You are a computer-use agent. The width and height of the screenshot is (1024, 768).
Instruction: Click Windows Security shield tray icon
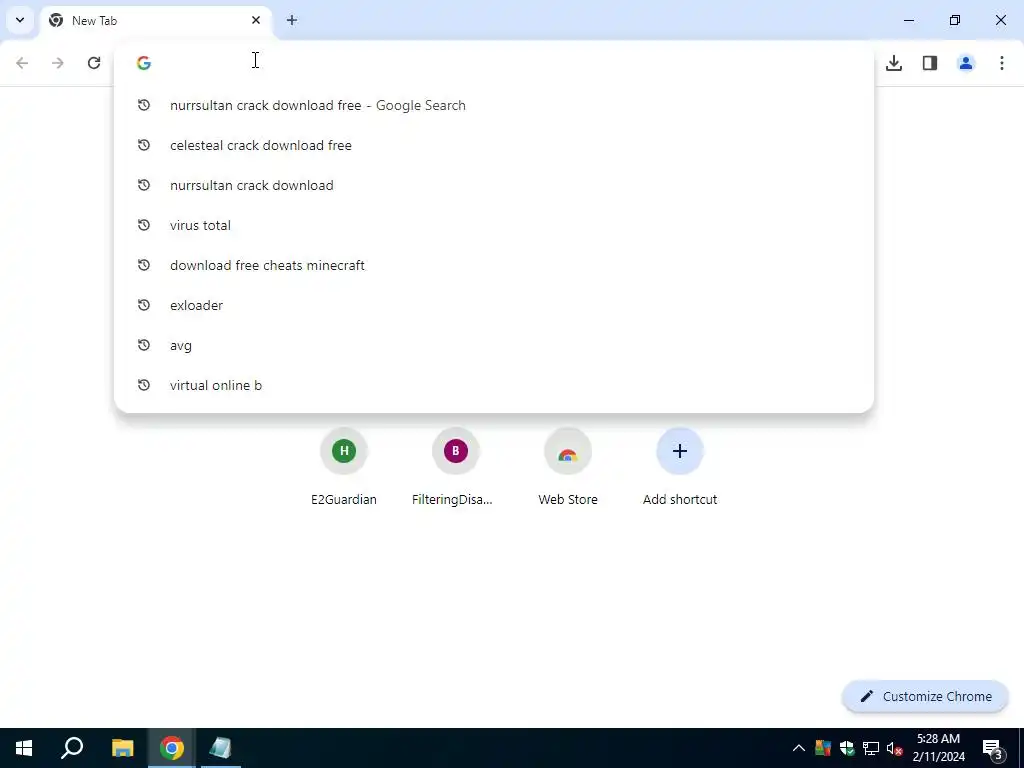(x=847, y=748)
